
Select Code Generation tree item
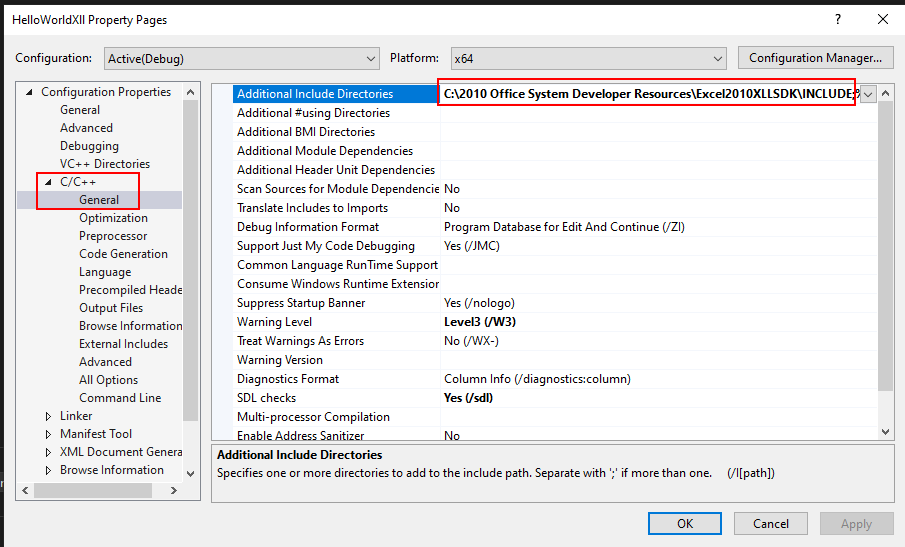123,254
